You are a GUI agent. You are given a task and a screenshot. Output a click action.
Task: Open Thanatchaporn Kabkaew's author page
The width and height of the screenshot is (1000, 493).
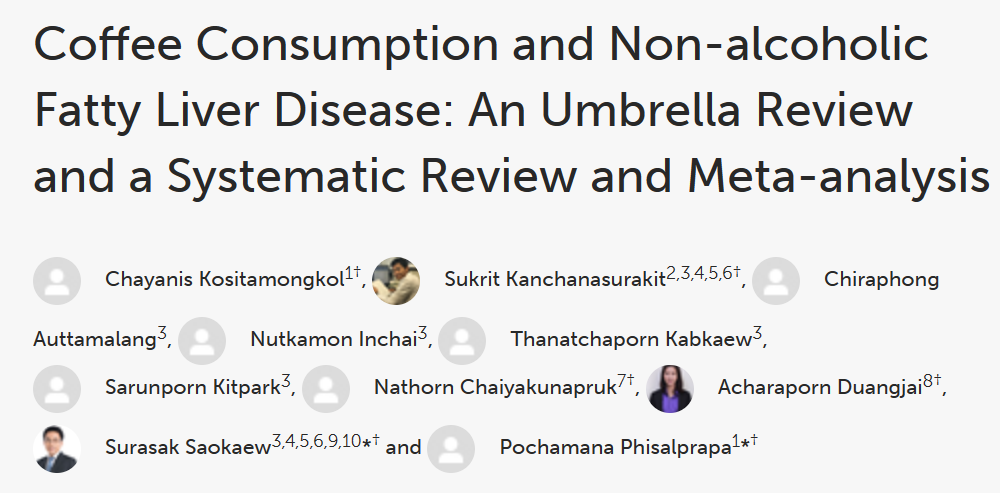(x=631, y=339)
